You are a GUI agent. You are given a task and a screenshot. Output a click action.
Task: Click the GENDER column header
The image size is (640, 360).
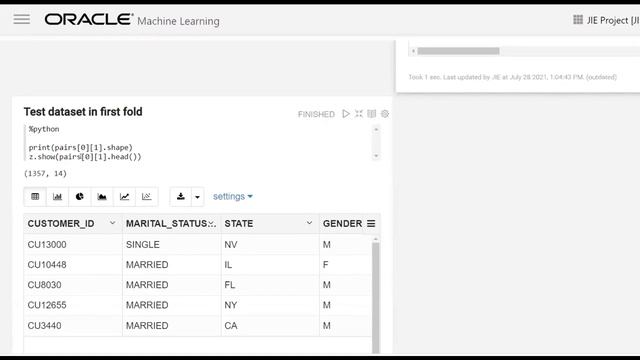coord(342,224)
